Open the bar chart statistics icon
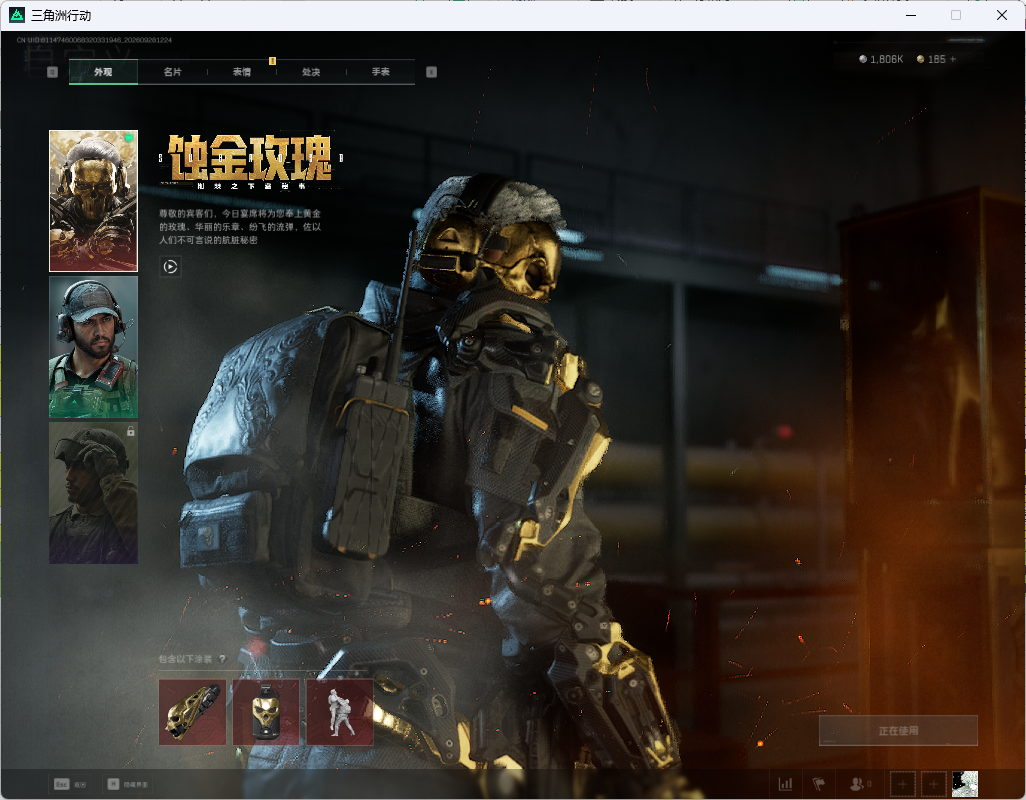Viewport: 1026px width, 800px height. [x=785, y=784]
